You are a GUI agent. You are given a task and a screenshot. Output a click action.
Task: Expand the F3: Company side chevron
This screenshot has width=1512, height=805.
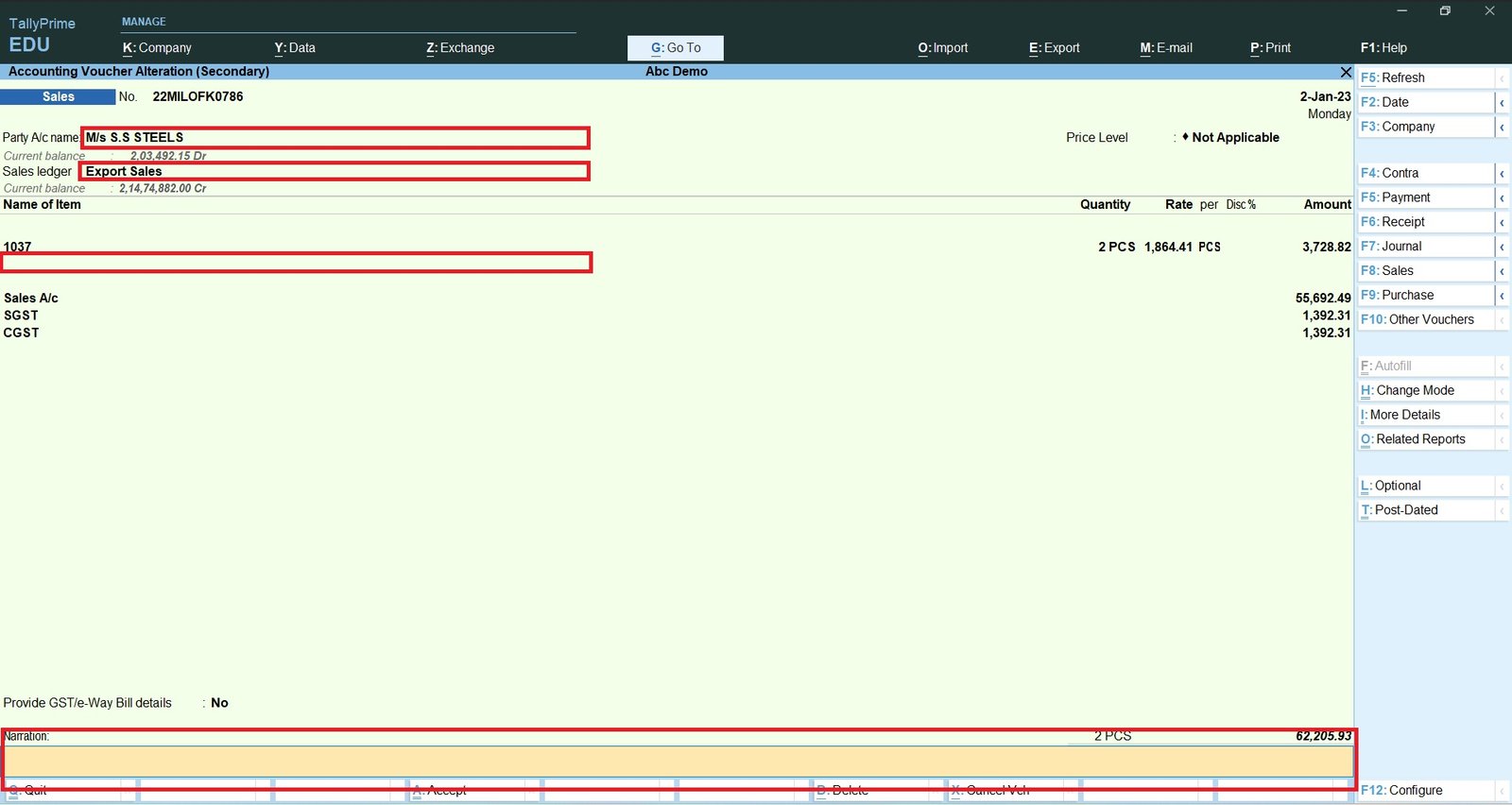pos(1502,127)
